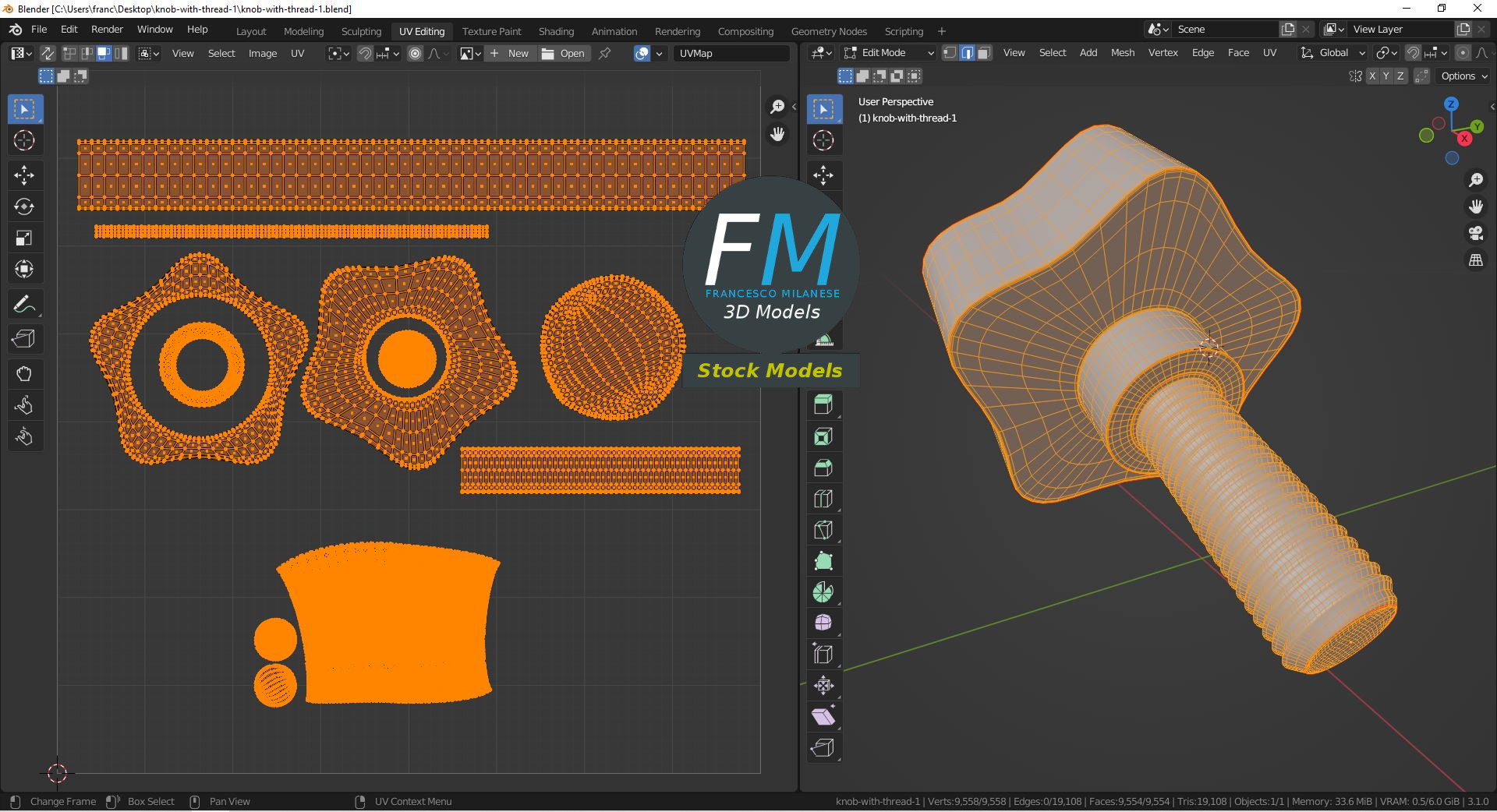Viewport: 1497px width, 812px height.
Task: Pick the Inset Faces tool
Action: point(823,437)
